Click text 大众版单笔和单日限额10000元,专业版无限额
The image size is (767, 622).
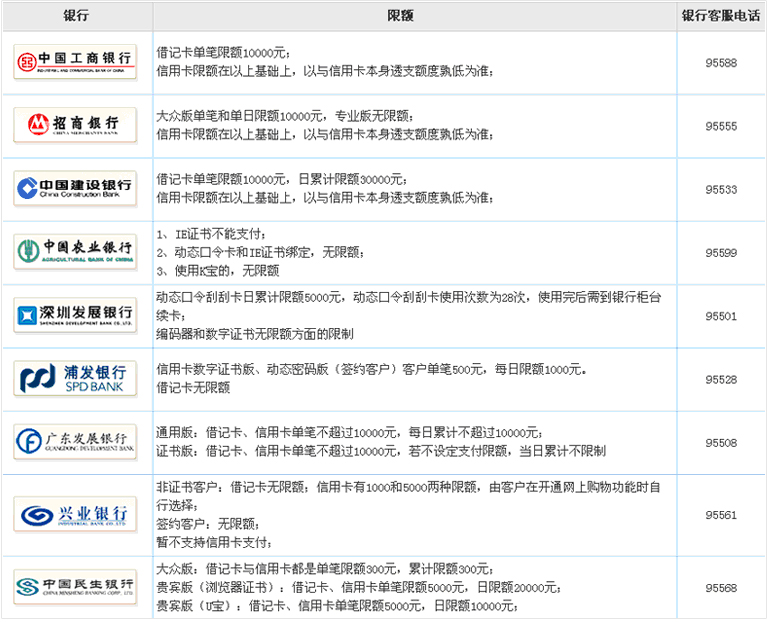pos(285,116)
